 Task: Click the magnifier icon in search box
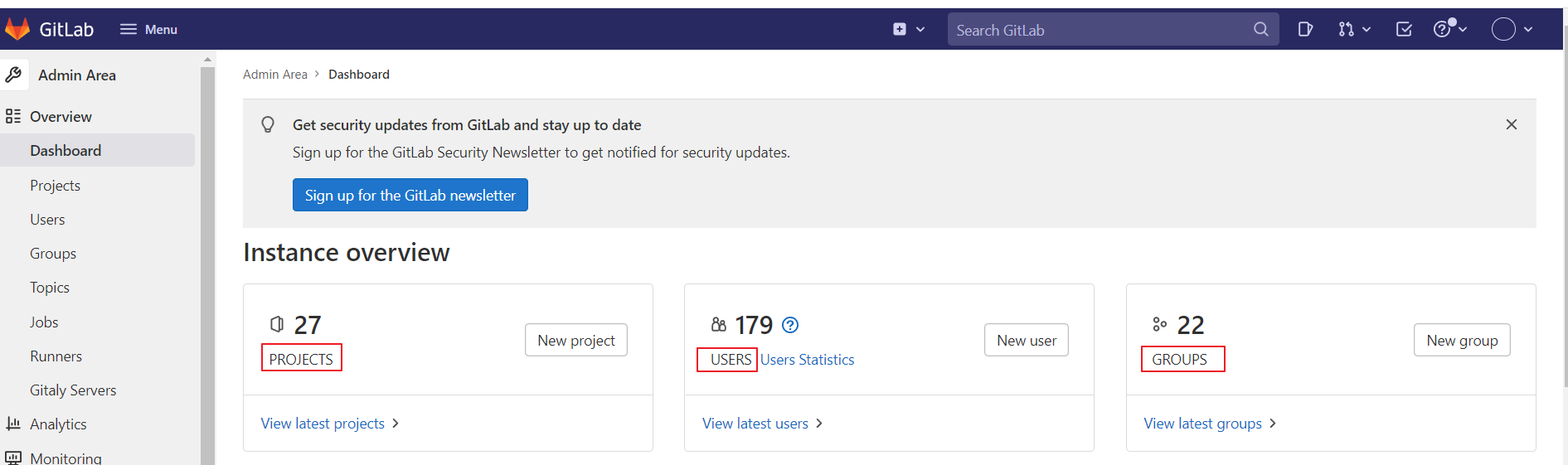(x=1260, y=30)
